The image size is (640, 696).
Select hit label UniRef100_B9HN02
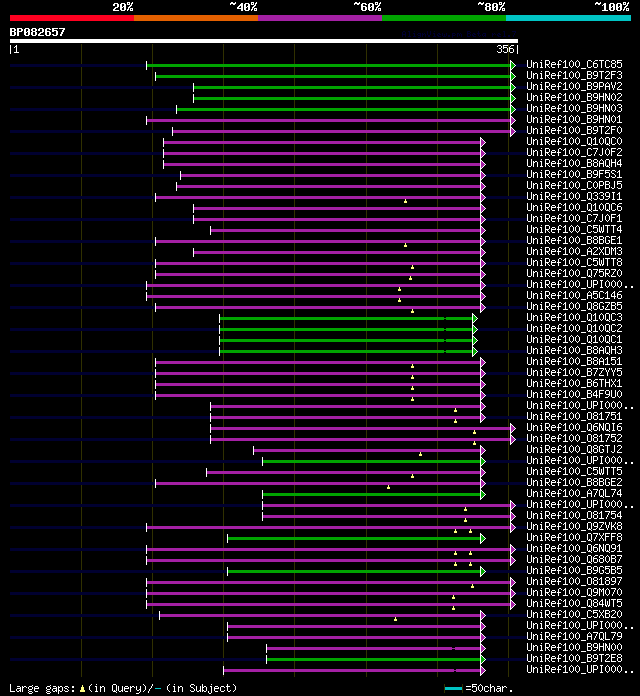pyautogui.click(x=574, y=97)
